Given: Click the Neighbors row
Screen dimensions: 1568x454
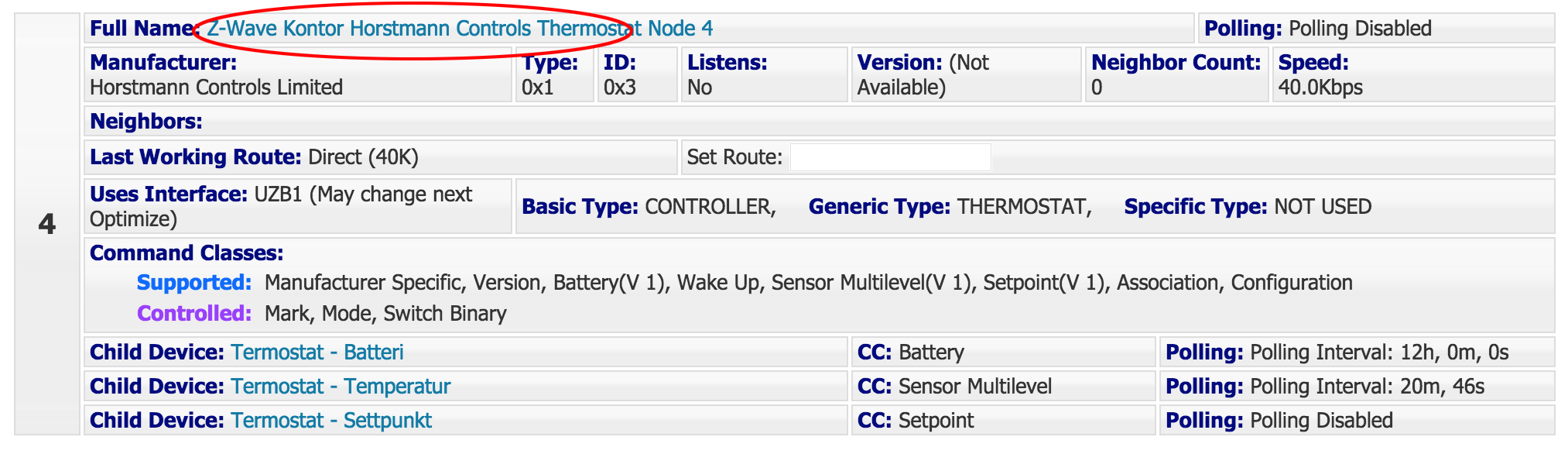Looking at the screenshot, I should [x=820, y=122].
